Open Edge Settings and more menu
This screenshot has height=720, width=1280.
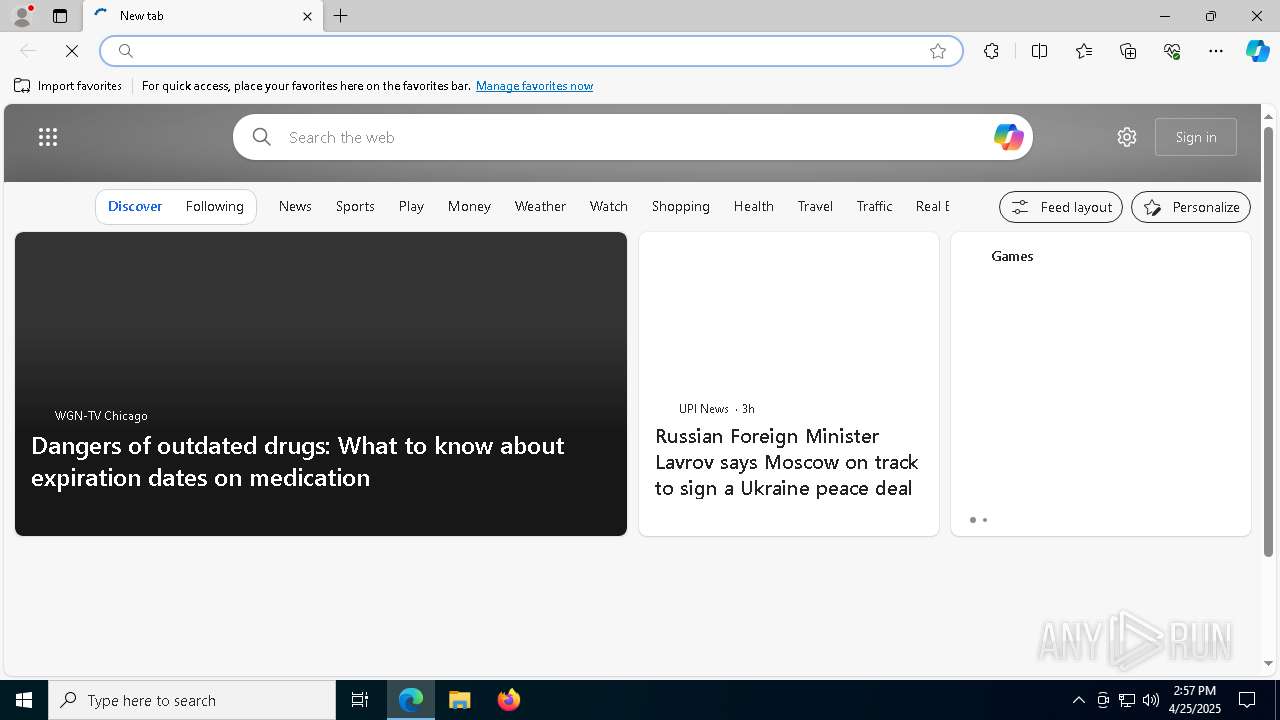pos(1216,51)
